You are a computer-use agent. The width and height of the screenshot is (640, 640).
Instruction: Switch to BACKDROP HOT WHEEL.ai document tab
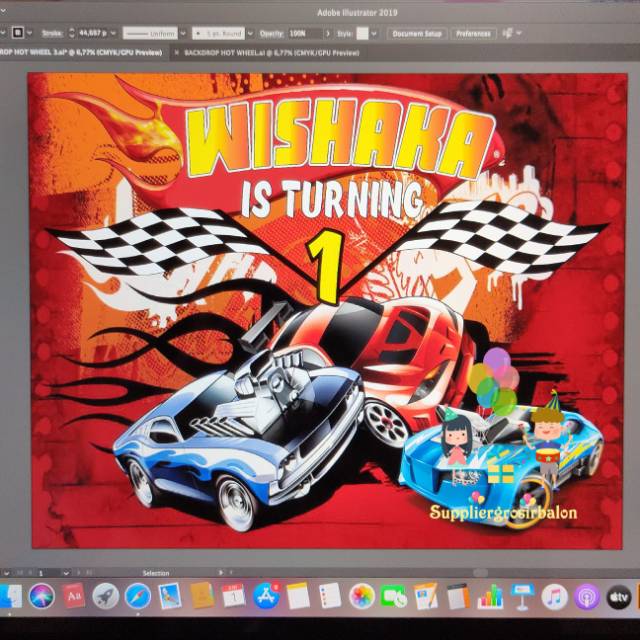pyautogui.click(x=272, y=53)
